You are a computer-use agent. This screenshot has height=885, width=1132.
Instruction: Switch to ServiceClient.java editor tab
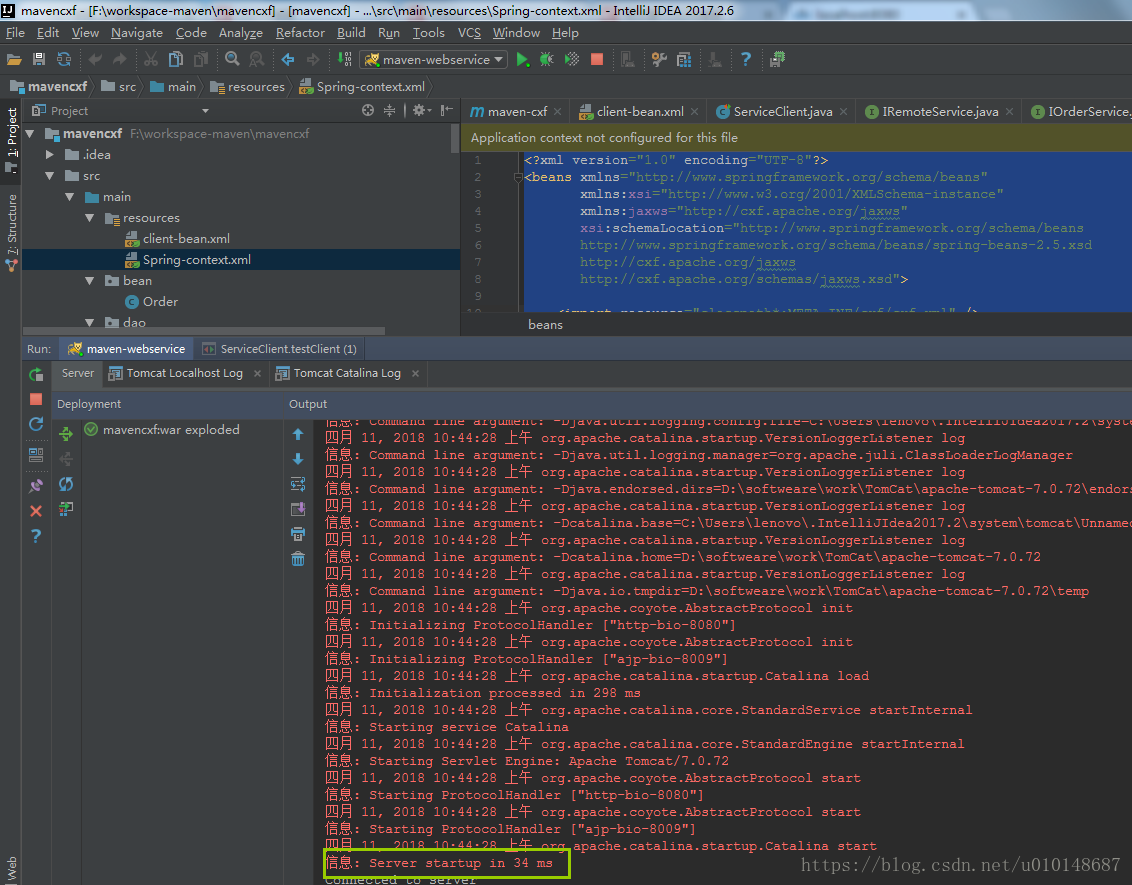pos(782,111)
